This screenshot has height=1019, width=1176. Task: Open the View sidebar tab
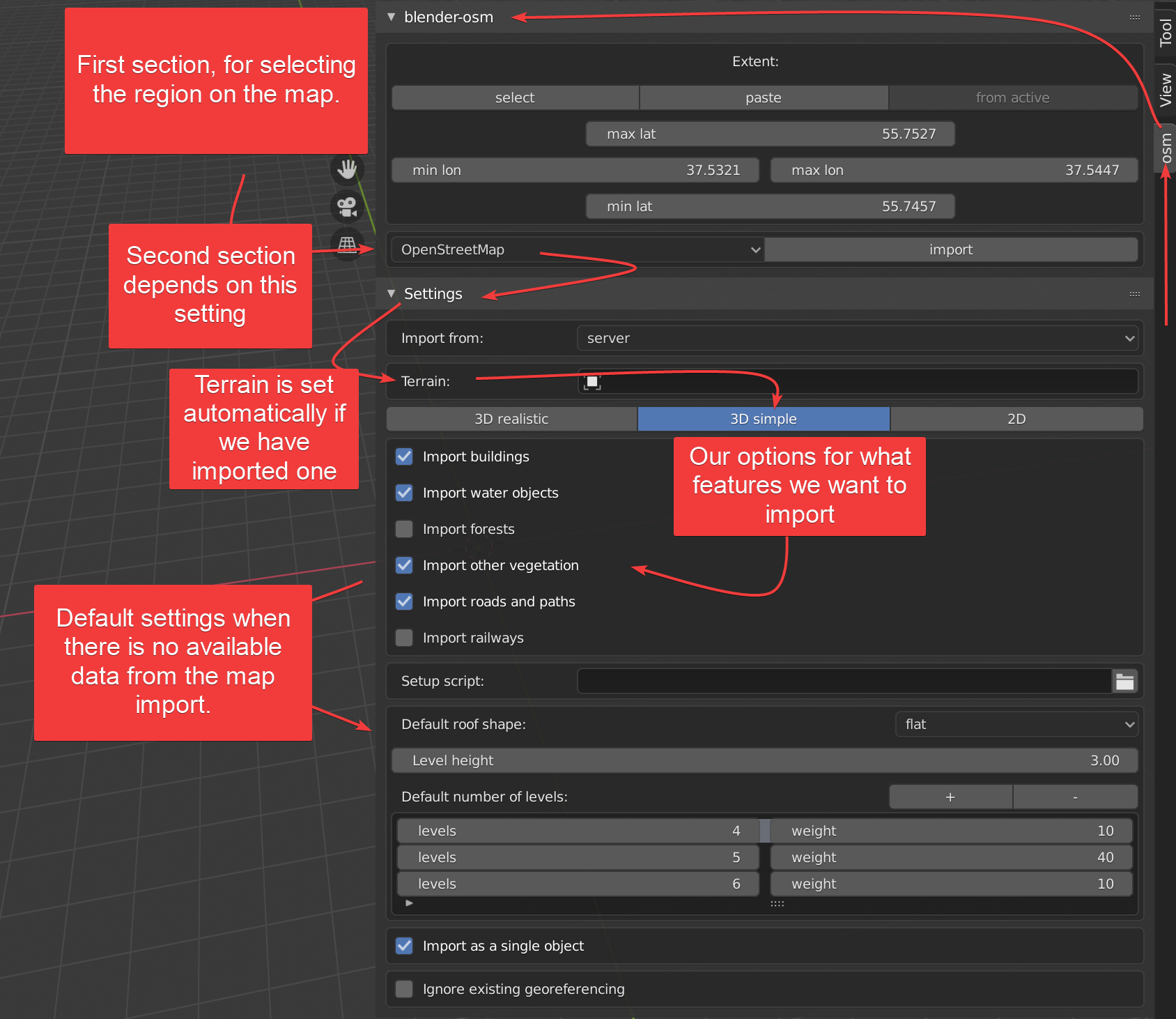point(1165,90)
